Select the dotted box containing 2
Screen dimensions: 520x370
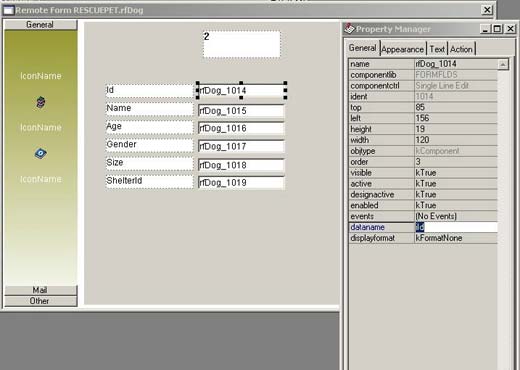(242, 44)
